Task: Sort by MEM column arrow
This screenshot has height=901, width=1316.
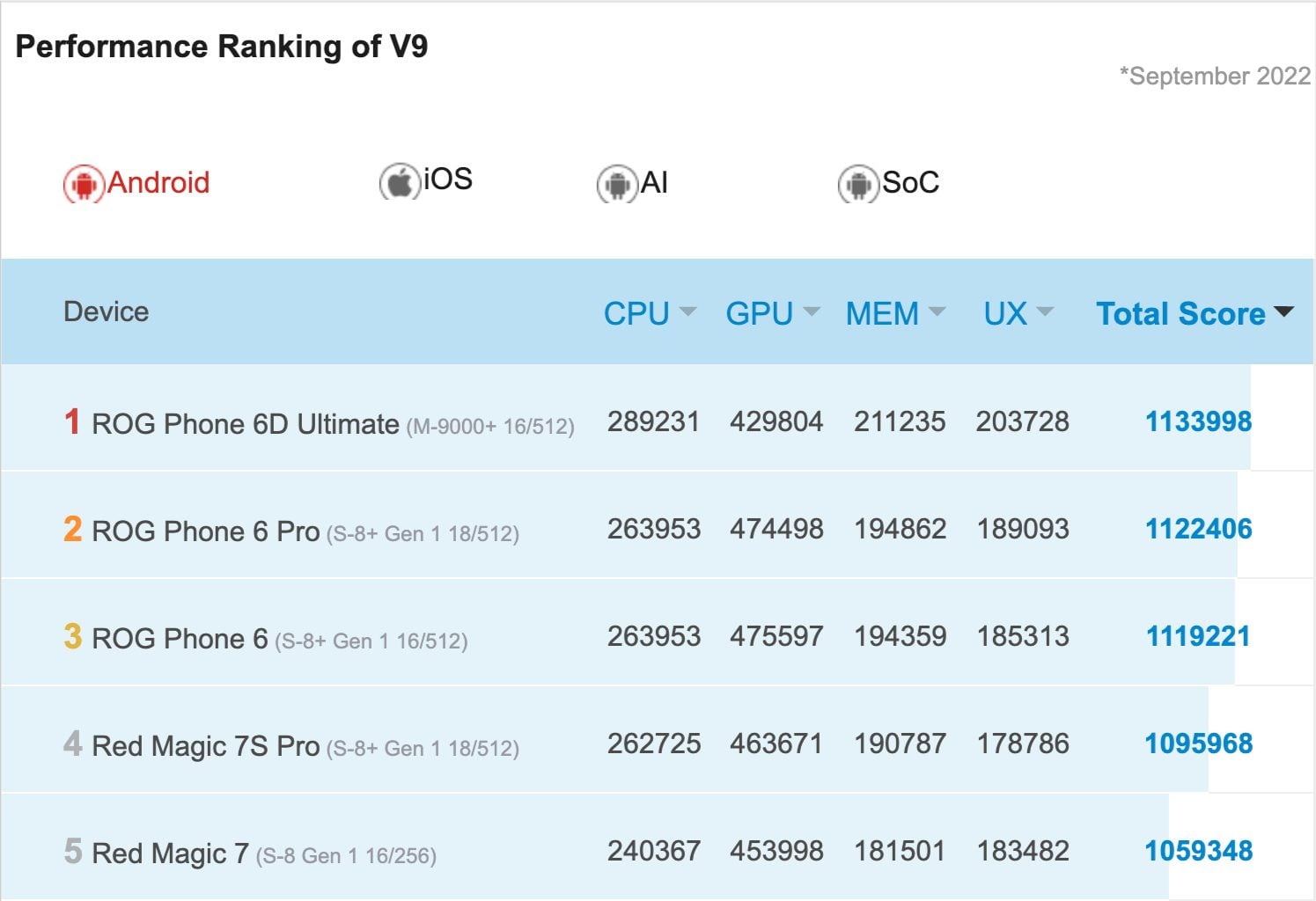Action: (937, 311)
